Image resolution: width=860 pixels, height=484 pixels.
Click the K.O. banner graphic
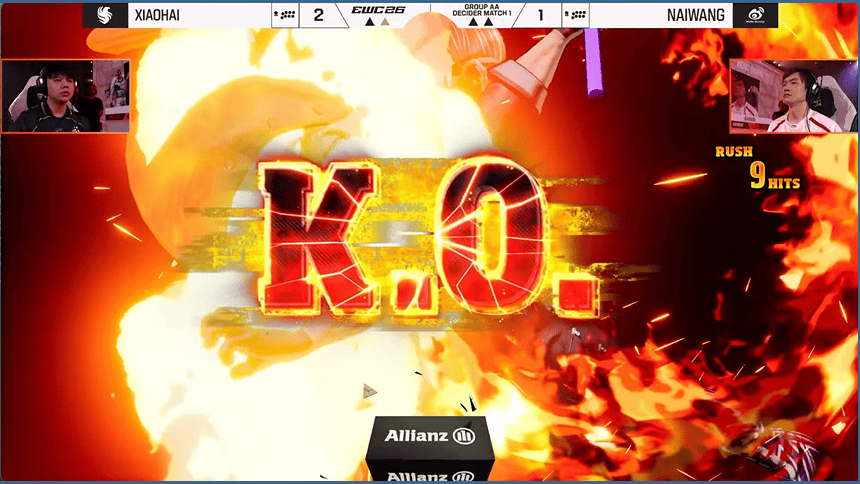(x=431, y=240)
